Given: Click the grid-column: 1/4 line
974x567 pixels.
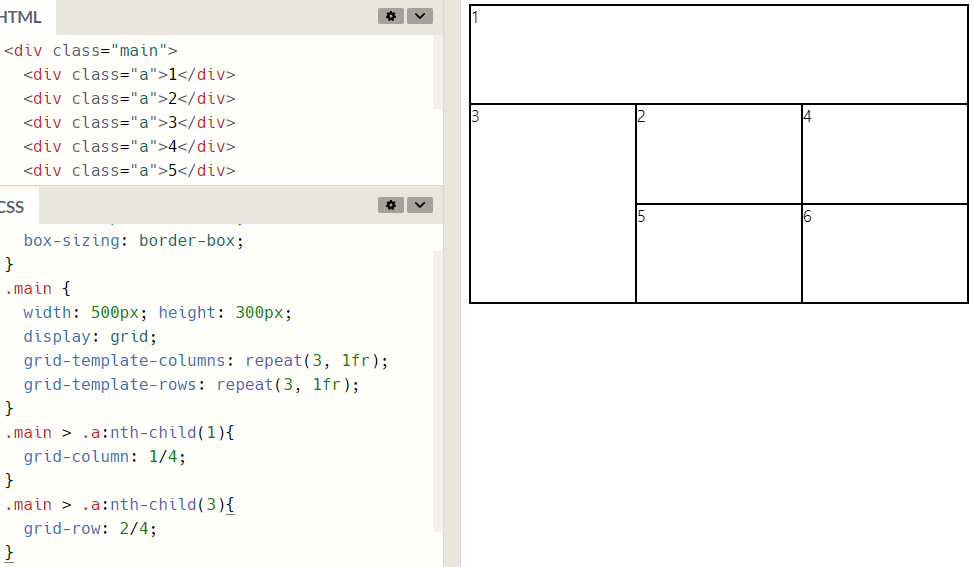Looking at the screenshot, I should 104,457.
